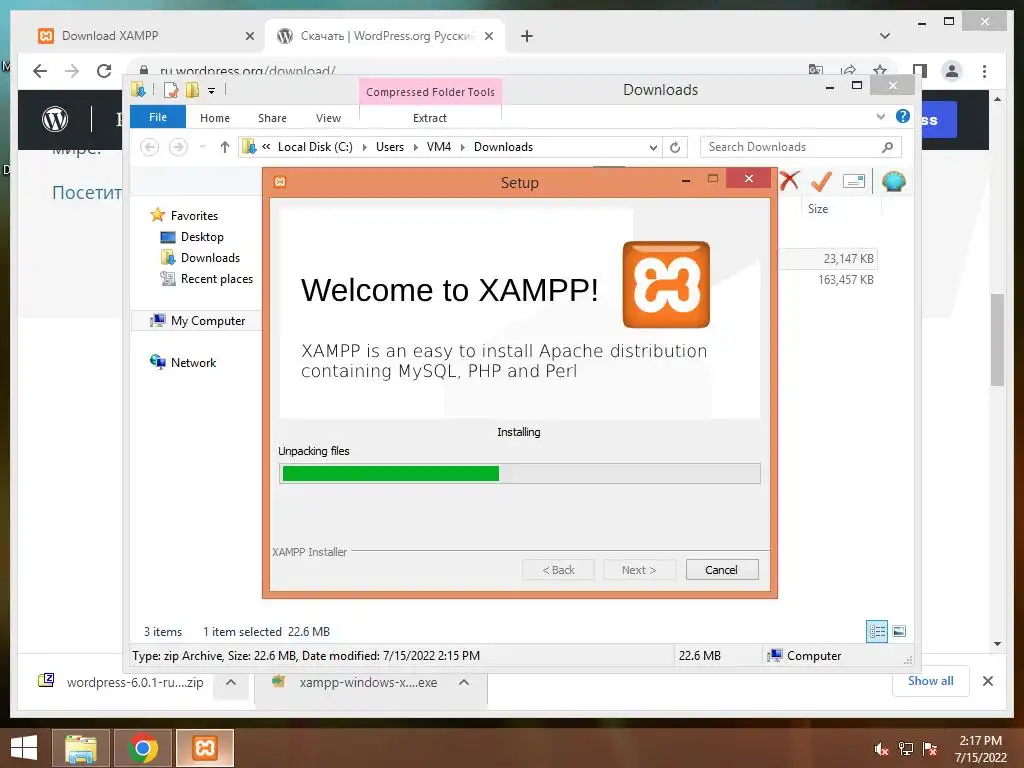Open the Windows Start button
The image size is (1024, 768).
tap(24, 748)
